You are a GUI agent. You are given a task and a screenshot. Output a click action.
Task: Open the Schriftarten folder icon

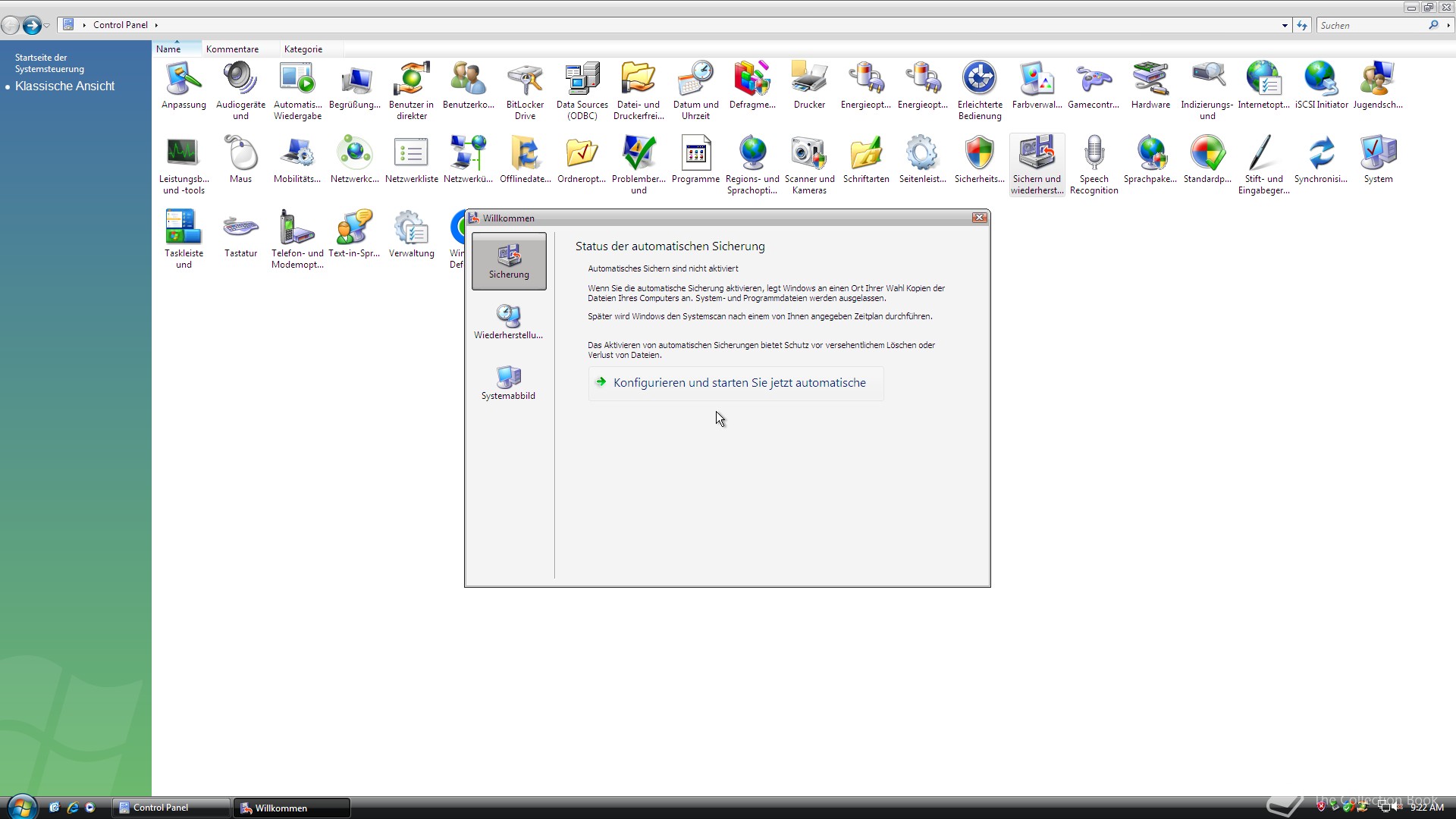866,161
